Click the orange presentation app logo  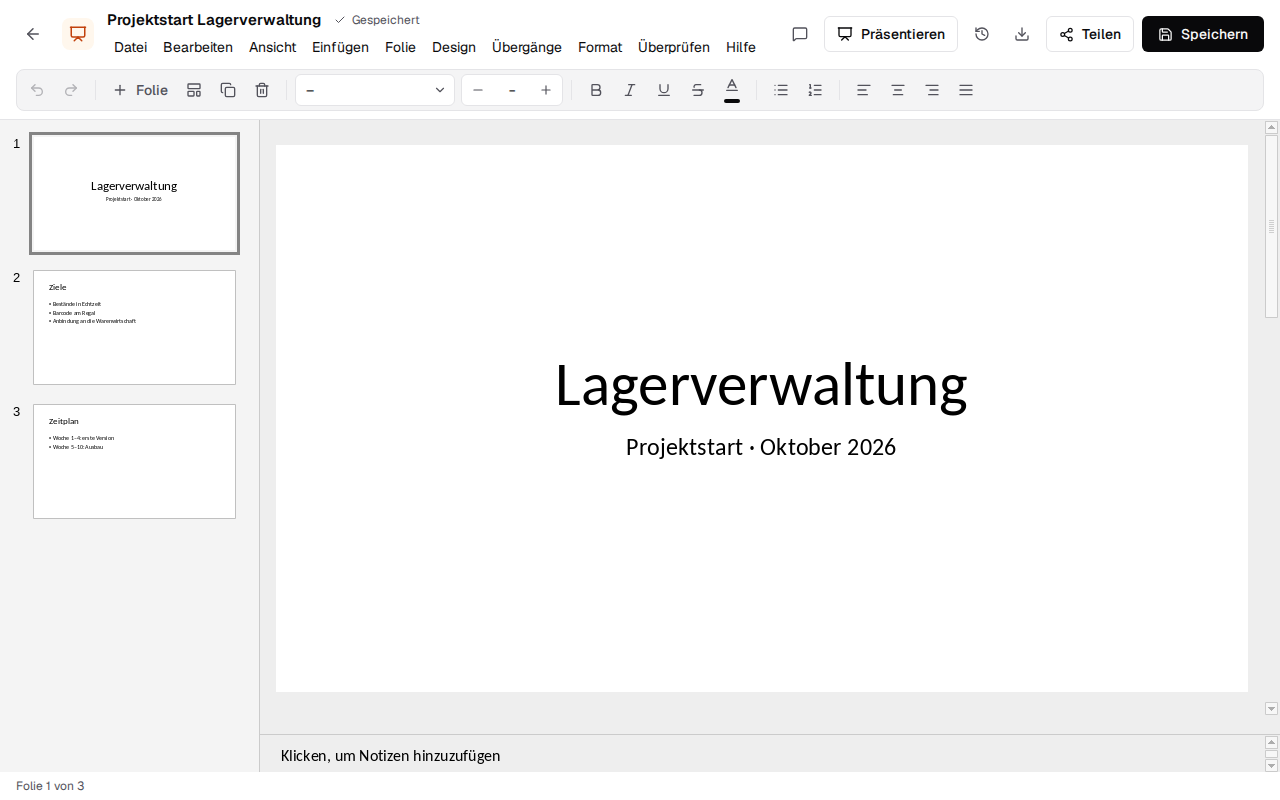(x=78, y=34)
